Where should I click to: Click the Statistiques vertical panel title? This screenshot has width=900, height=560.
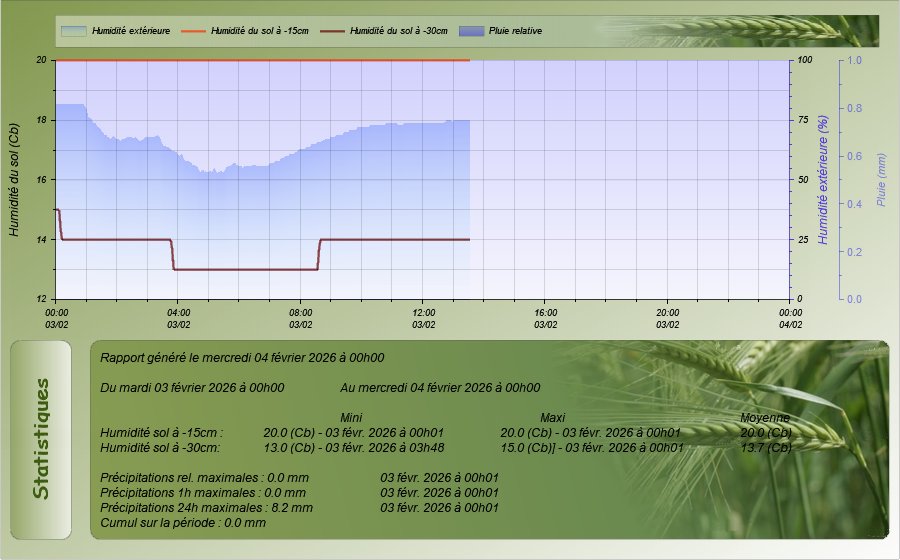click(x=41, y=439)
